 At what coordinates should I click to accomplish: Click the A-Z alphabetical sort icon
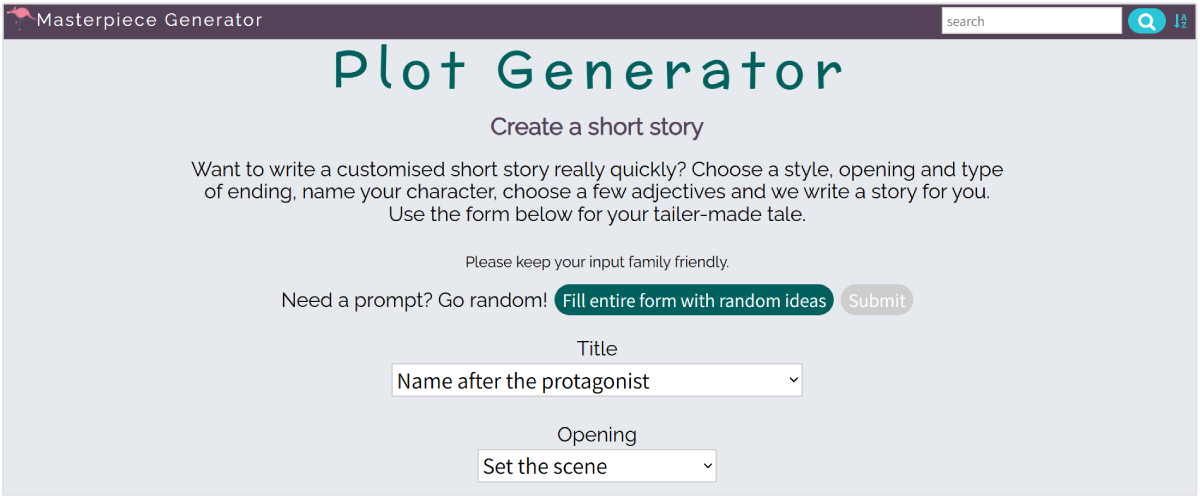click(x=1181, y=21)
